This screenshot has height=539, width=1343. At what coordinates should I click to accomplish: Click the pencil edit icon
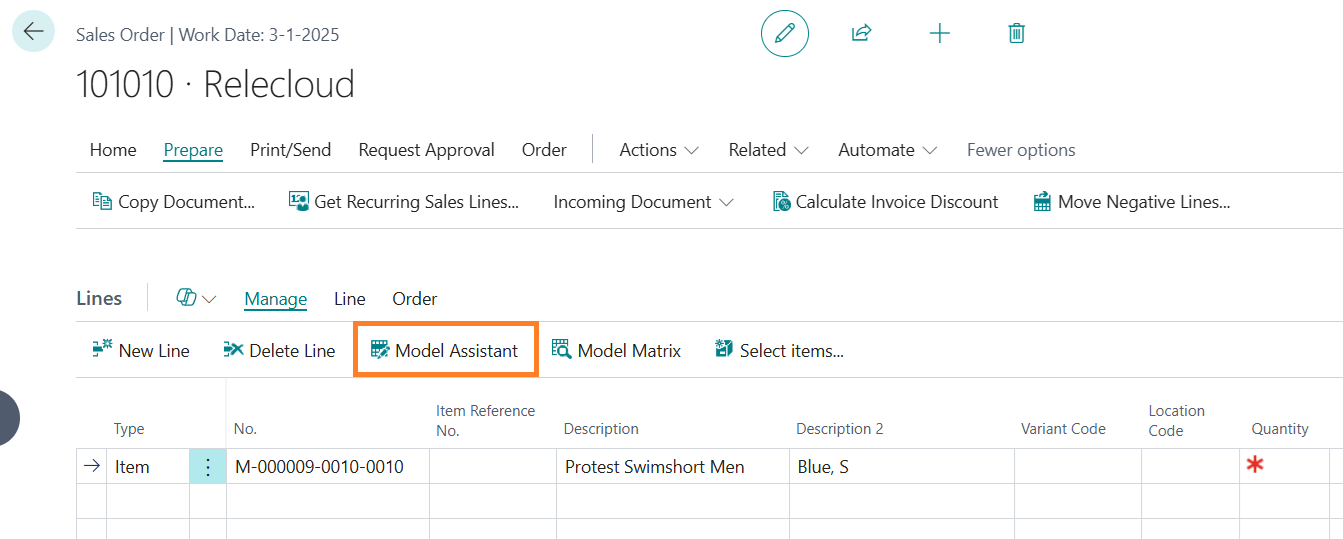(784, 33)
